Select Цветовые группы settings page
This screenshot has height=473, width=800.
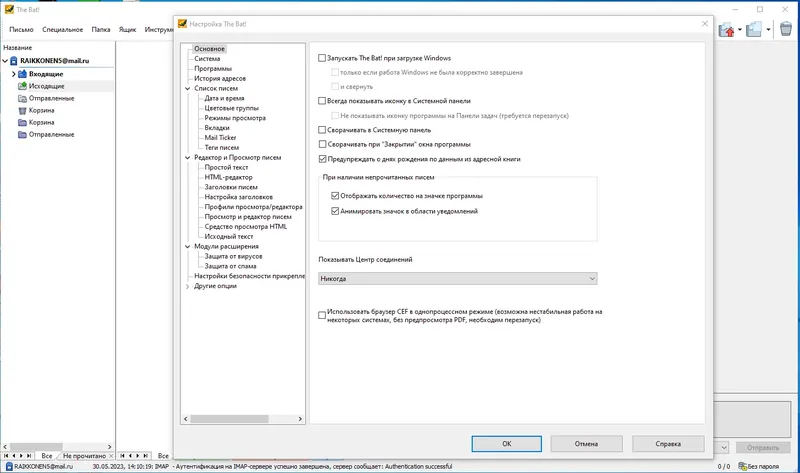tap(232, 108)
